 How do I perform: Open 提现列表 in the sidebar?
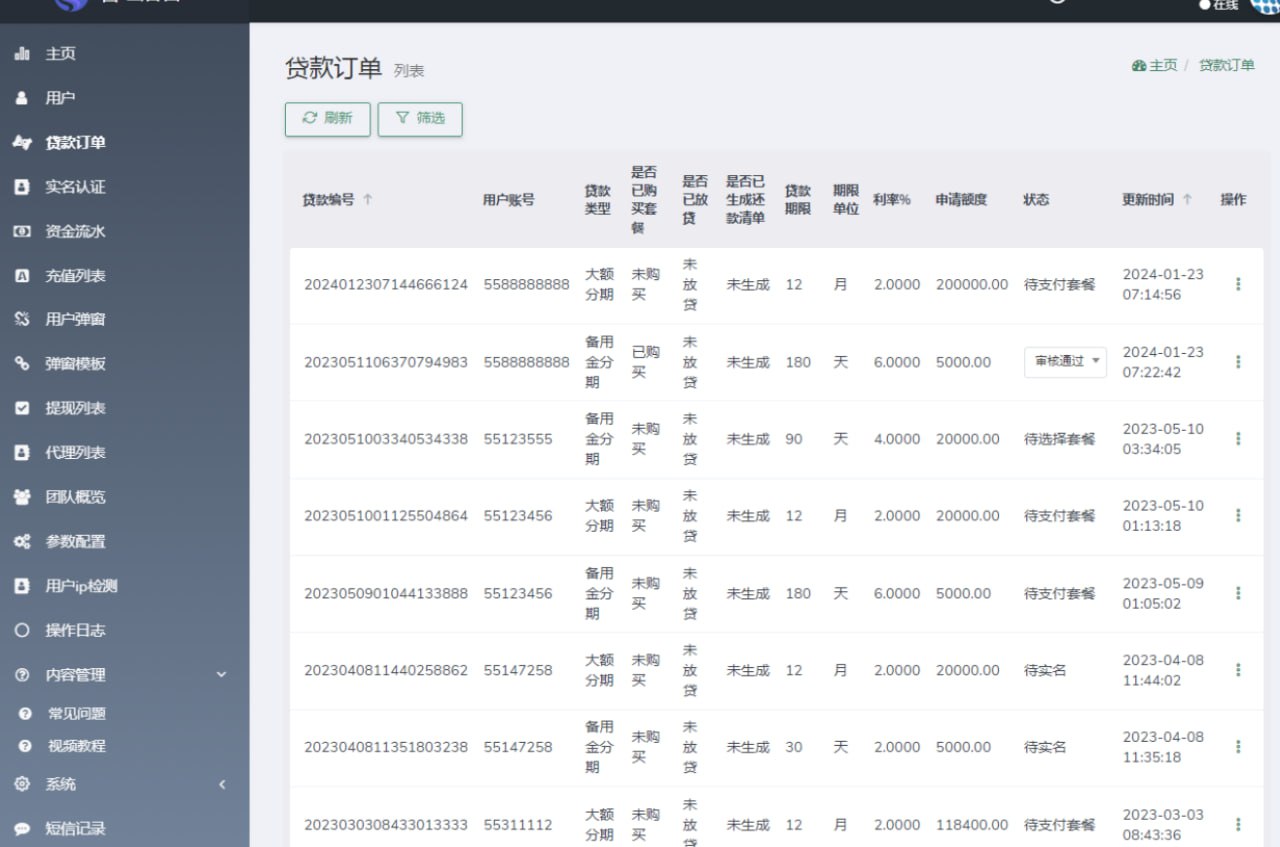coord(75,408)
